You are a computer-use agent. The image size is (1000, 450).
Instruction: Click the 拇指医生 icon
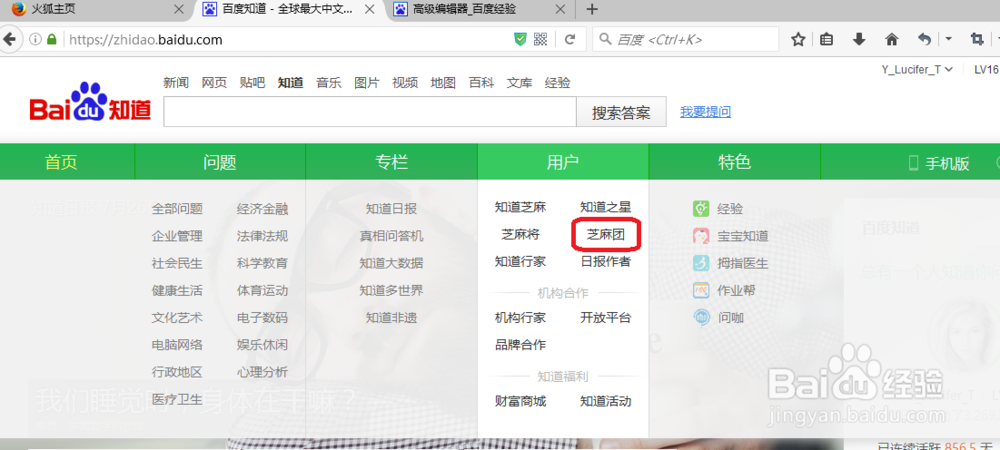coord(701,263)
